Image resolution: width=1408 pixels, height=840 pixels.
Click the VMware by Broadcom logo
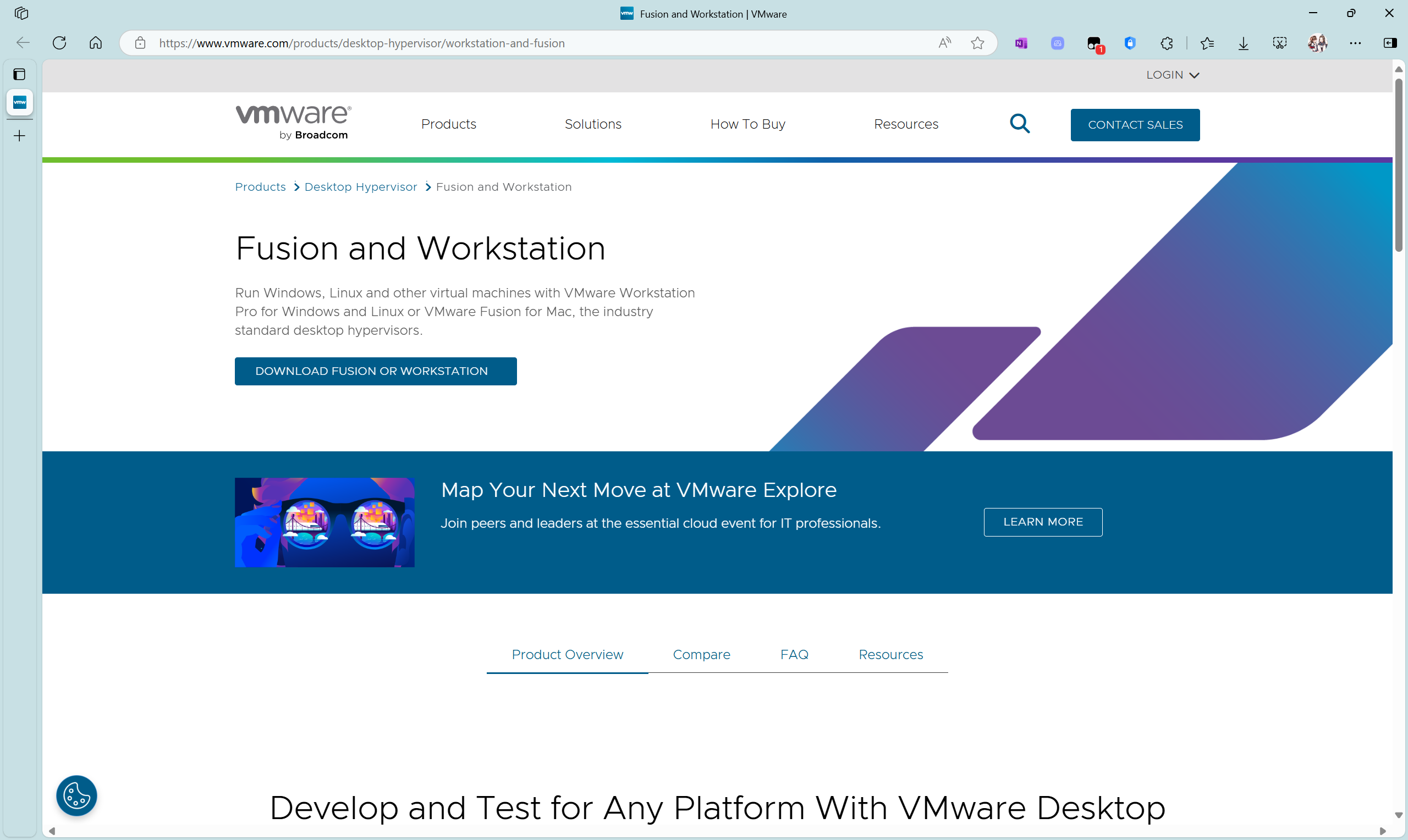[293, 121]
